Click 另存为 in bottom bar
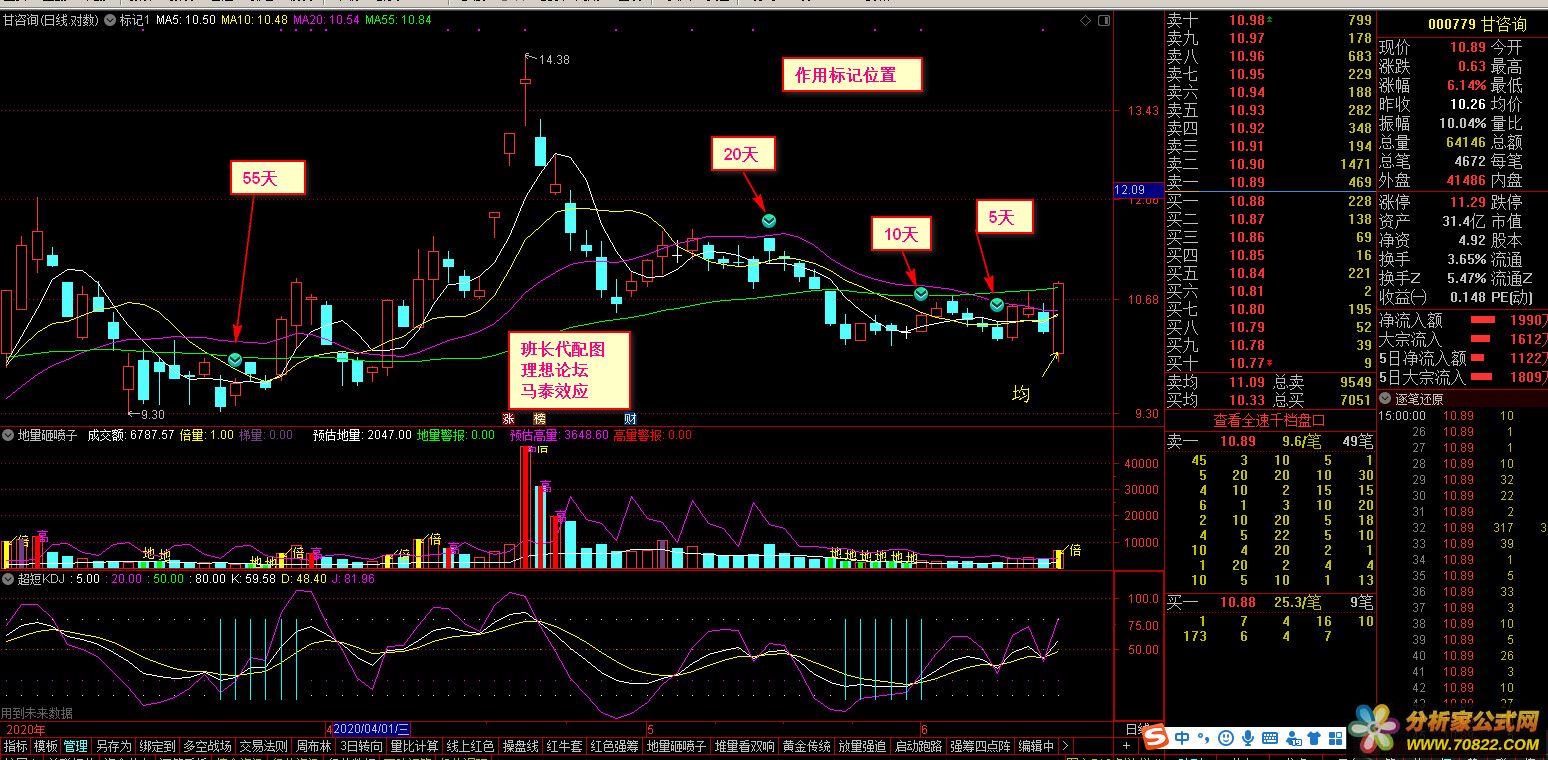 pos(113,746)
